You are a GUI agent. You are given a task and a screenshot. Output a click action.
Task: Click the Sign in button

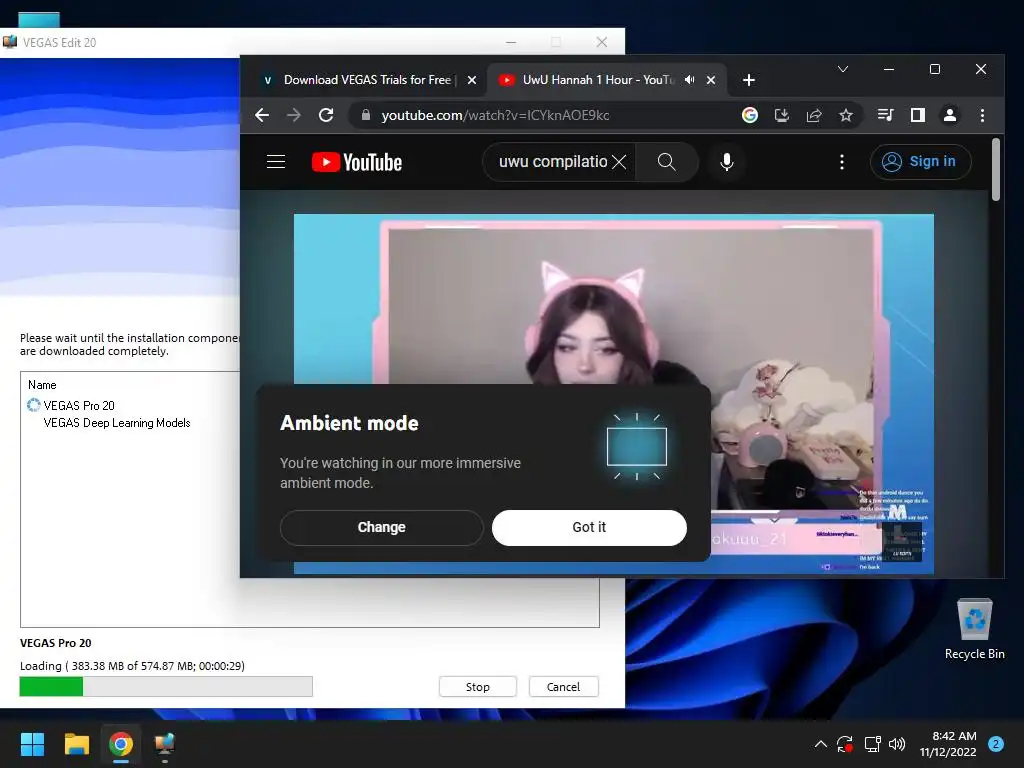920,161
